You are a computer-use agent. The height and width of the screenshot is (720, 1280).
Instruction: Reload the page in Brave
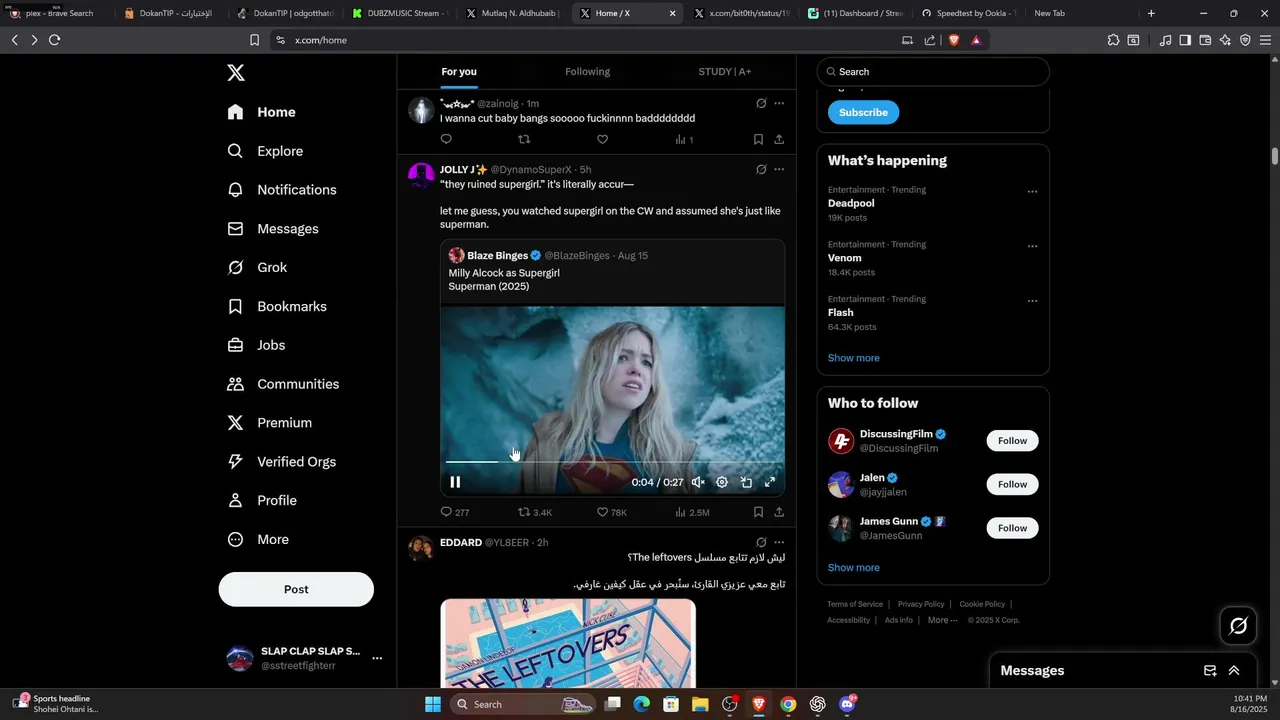[54, 40]
